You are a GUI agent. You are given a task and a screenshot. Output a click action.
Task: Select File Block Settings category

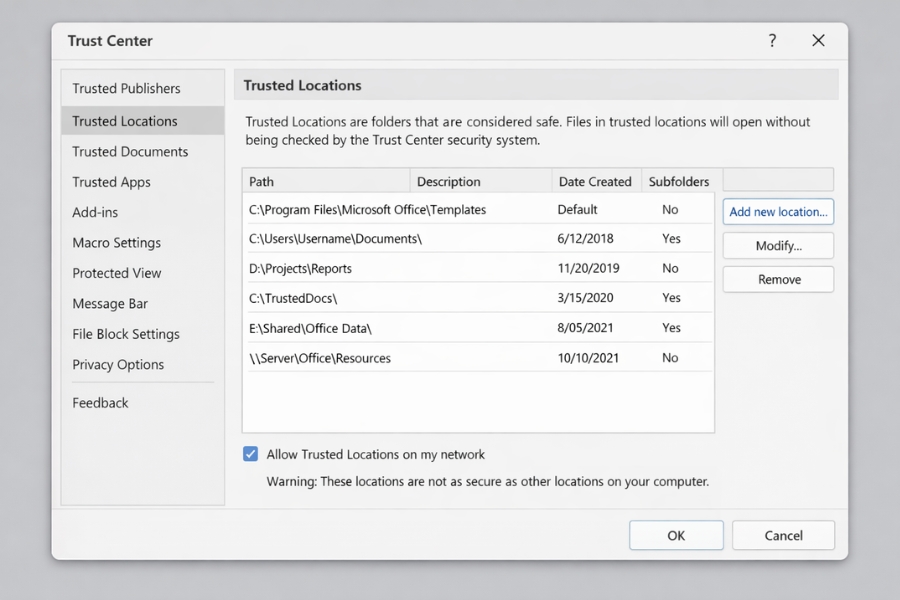126,334
